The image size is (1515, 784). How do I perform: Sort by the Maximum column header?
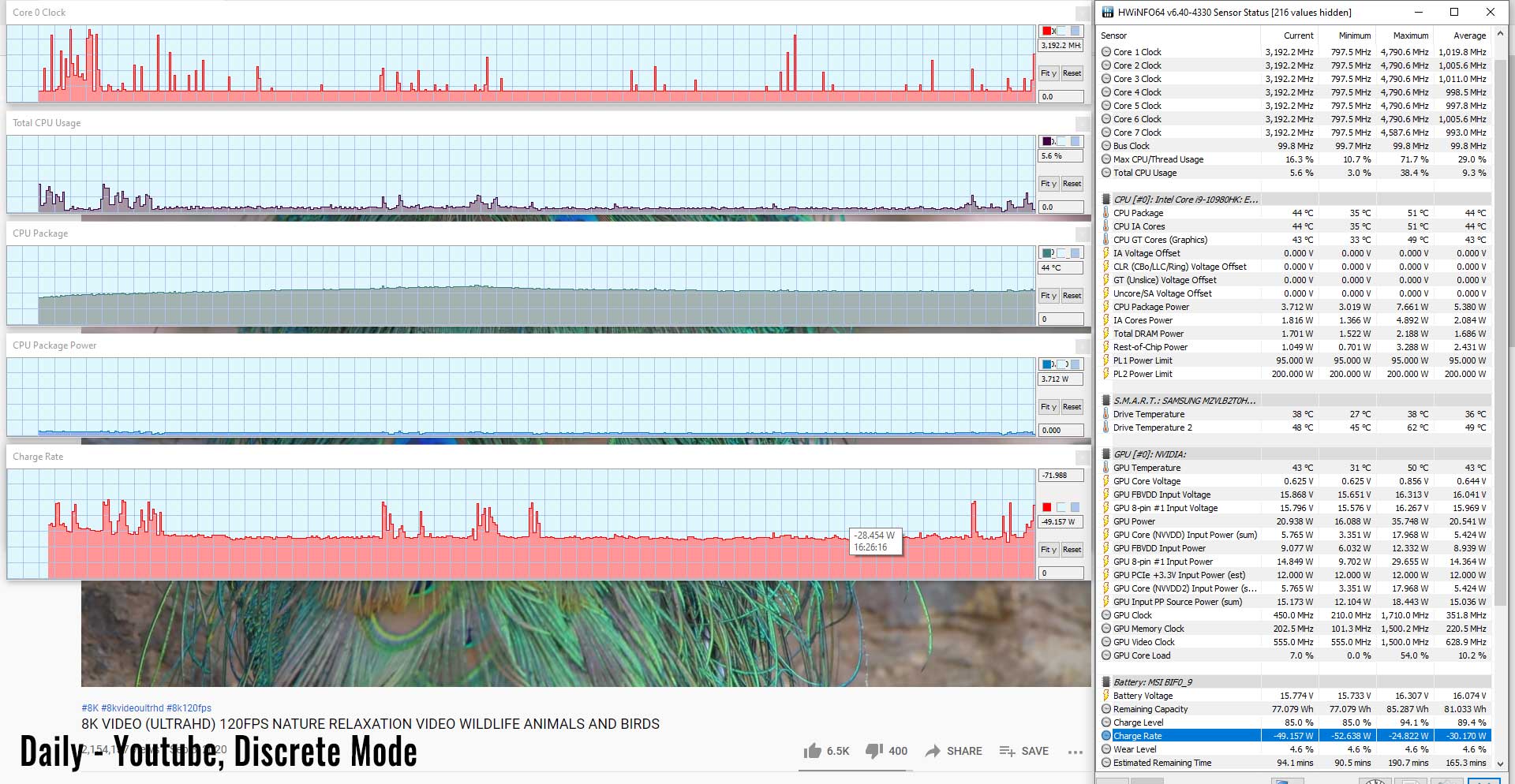1410,35
